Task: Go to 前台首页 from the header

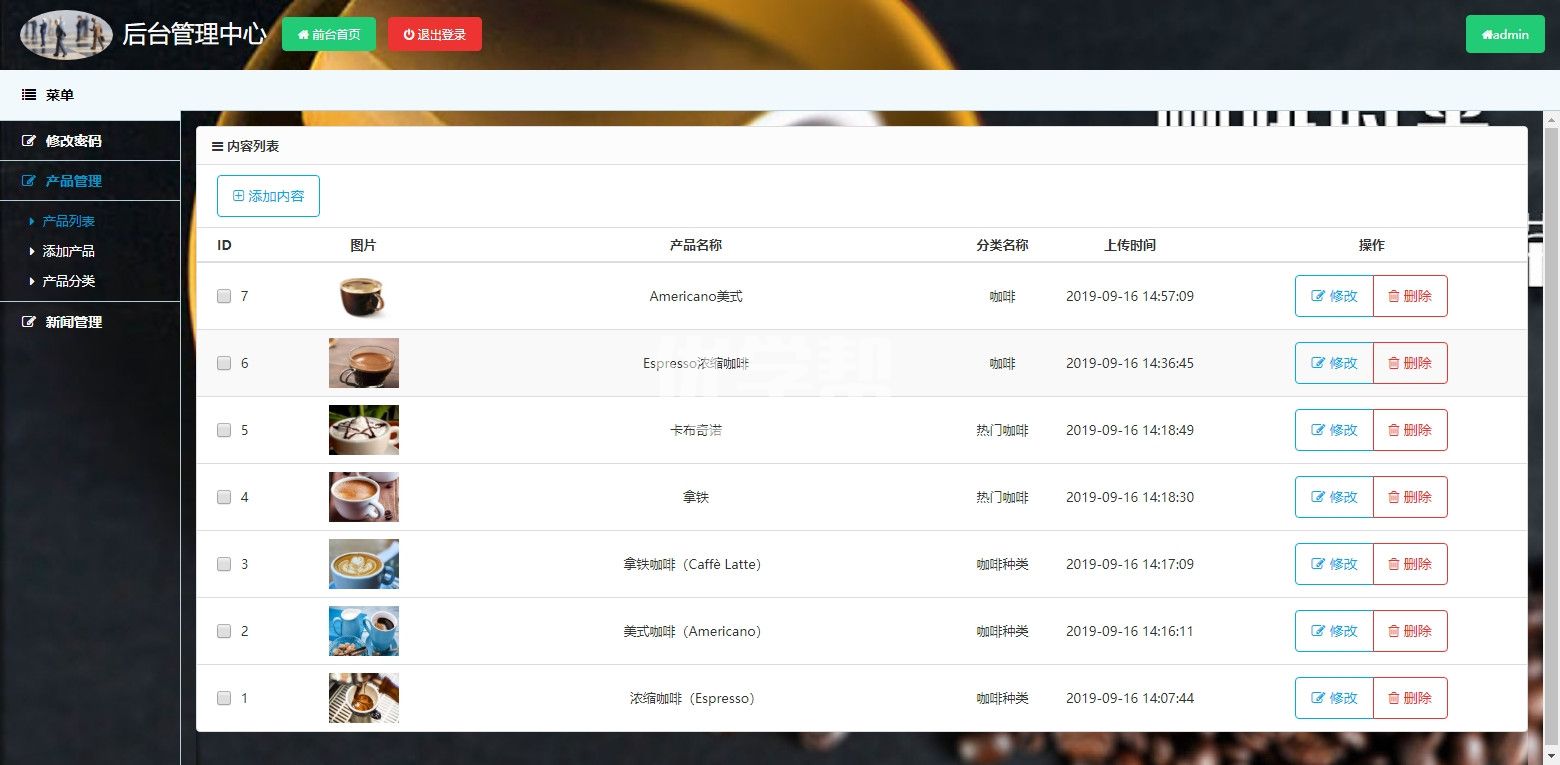Action: (329, 34)
